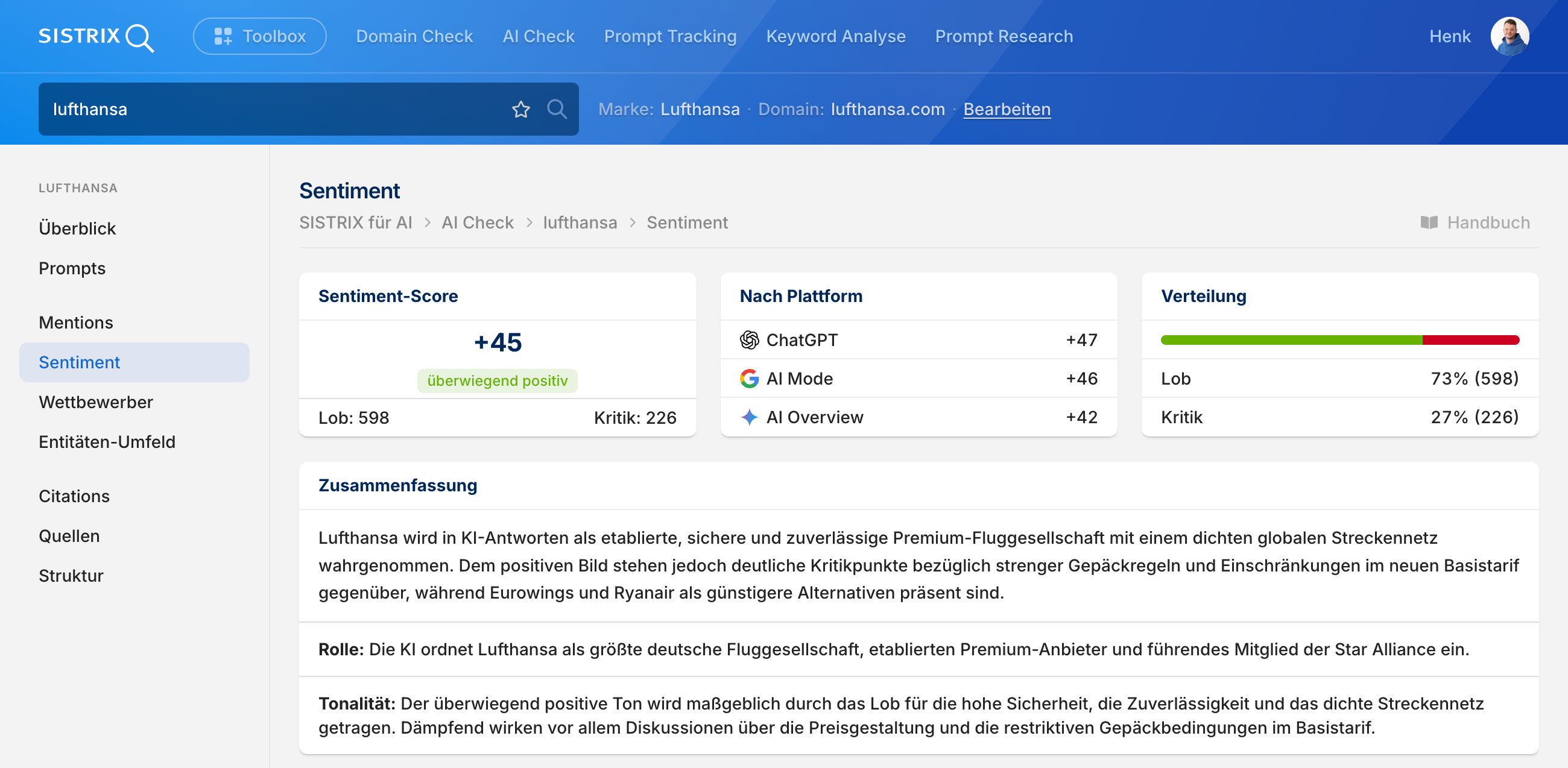Open AI Check in top navigation

[538, 37]
